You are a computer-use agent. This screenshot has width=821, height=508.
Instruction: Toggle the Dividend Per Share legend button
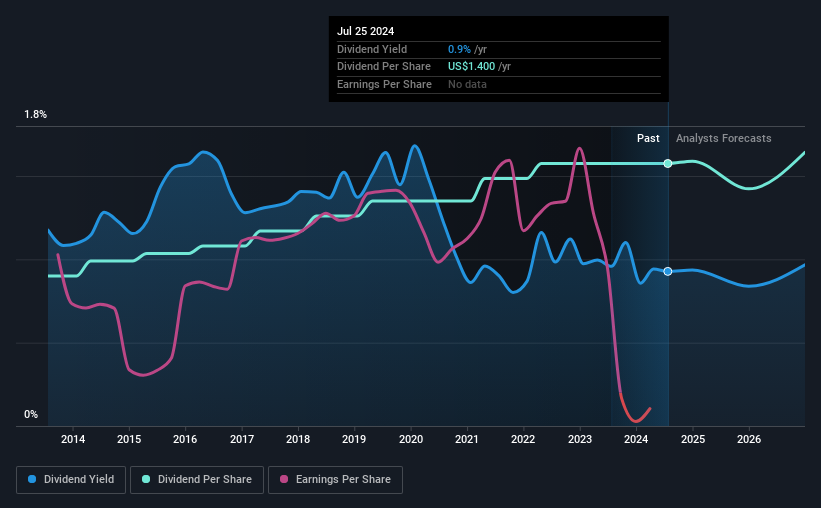click(x=197, y=480)
